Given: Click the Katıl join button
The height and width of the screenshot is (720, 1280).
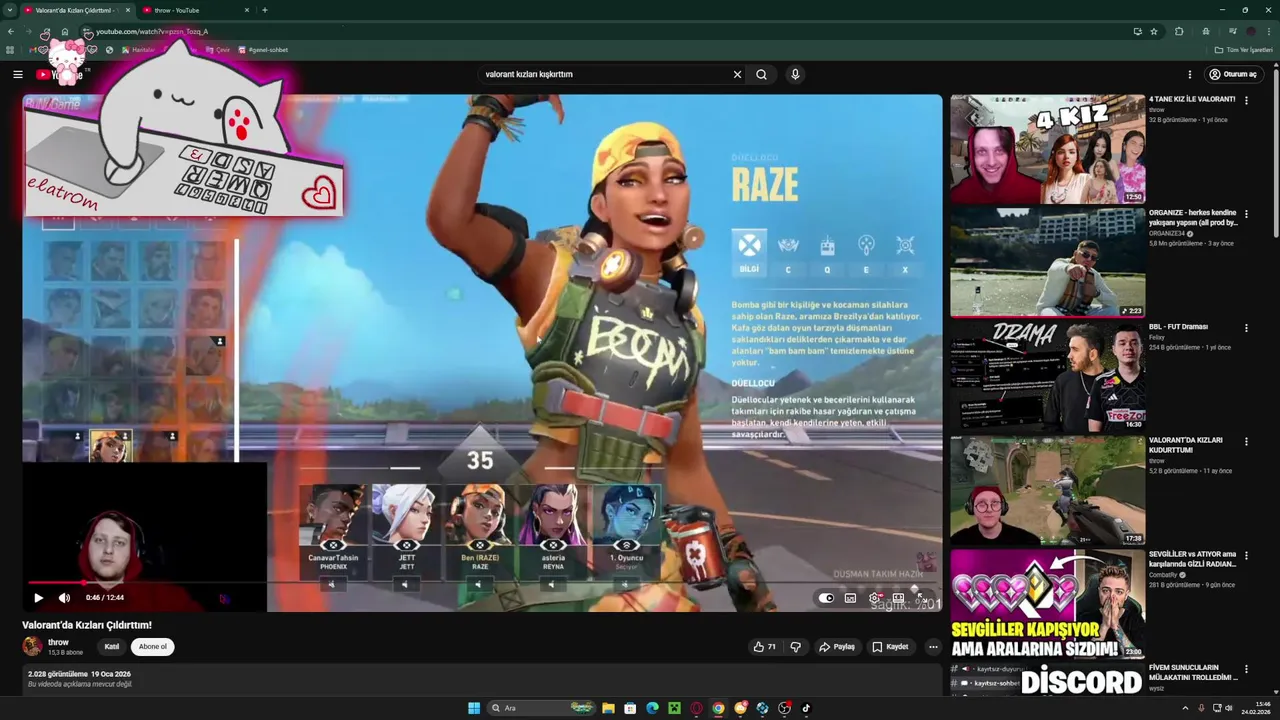Looking at the screenshot, I should coord(112,647).
